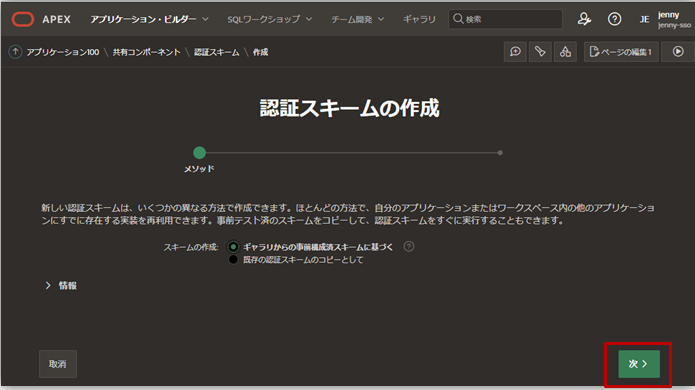Open the アプリケーション・ビルダー menu
The image size is (695, 390).
[x=143, y=19]
